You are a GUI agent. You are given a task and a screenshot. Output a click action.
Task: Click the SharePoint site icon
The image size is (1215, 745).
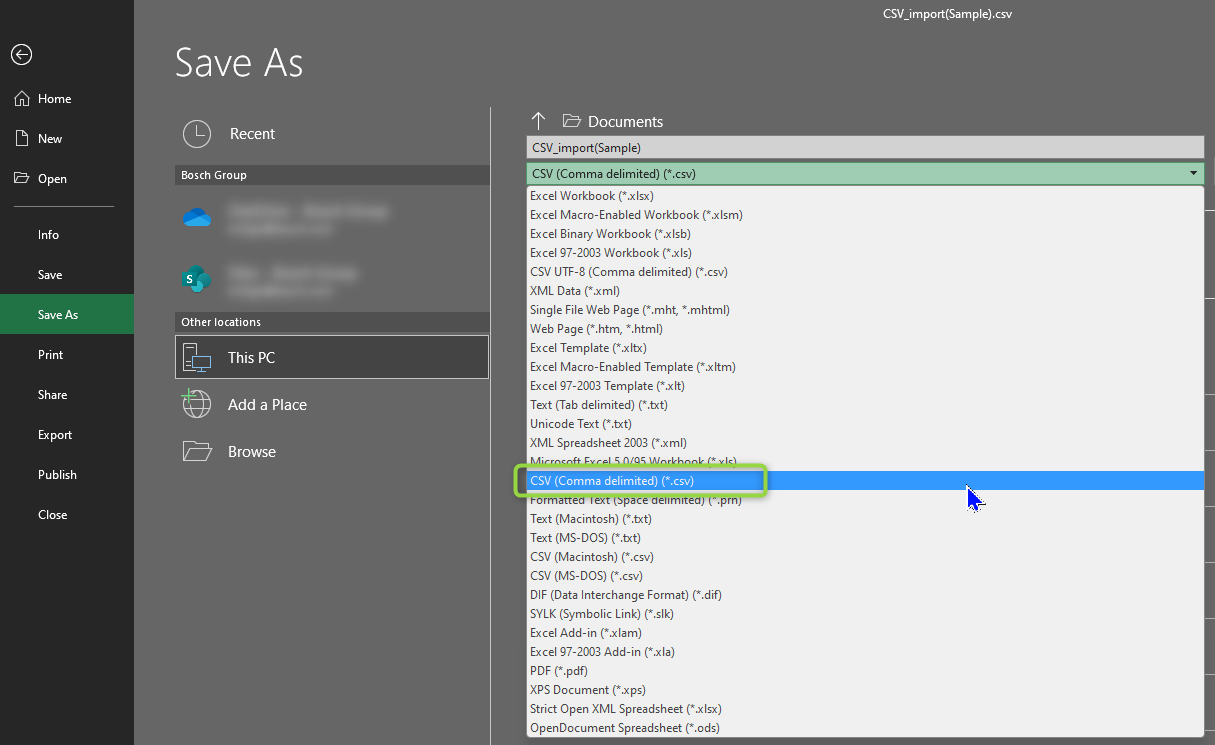point(197,279)
